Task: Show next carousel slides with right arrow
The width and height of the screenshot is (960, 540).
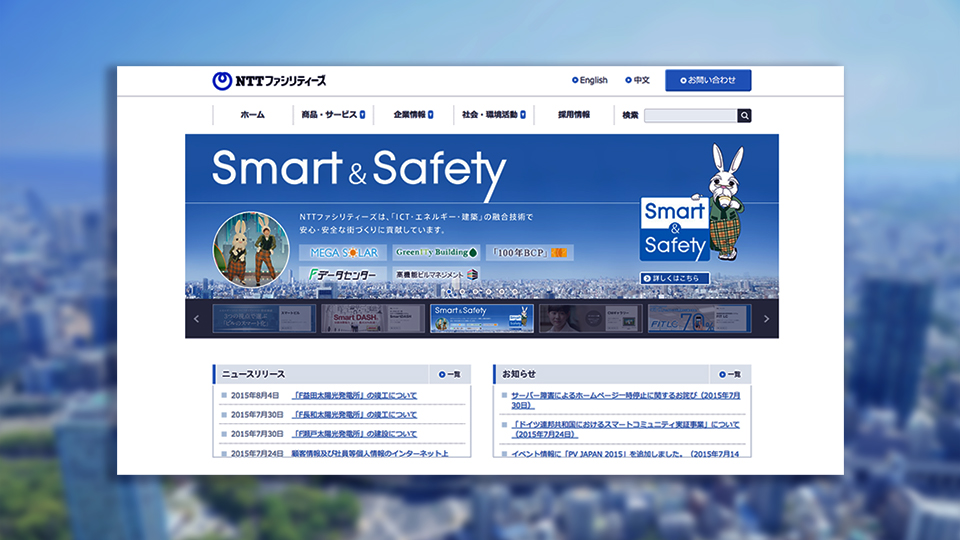Action: 767,319
